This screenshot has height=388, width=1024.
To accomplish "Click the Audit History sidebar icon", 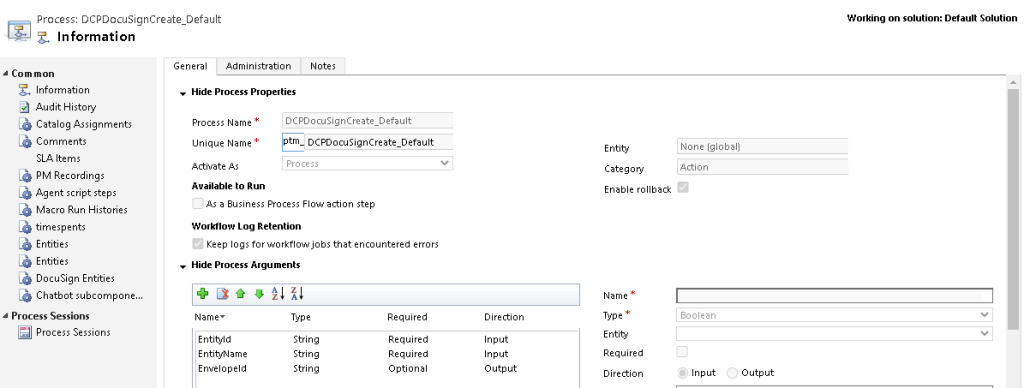I will coord(25,107).
